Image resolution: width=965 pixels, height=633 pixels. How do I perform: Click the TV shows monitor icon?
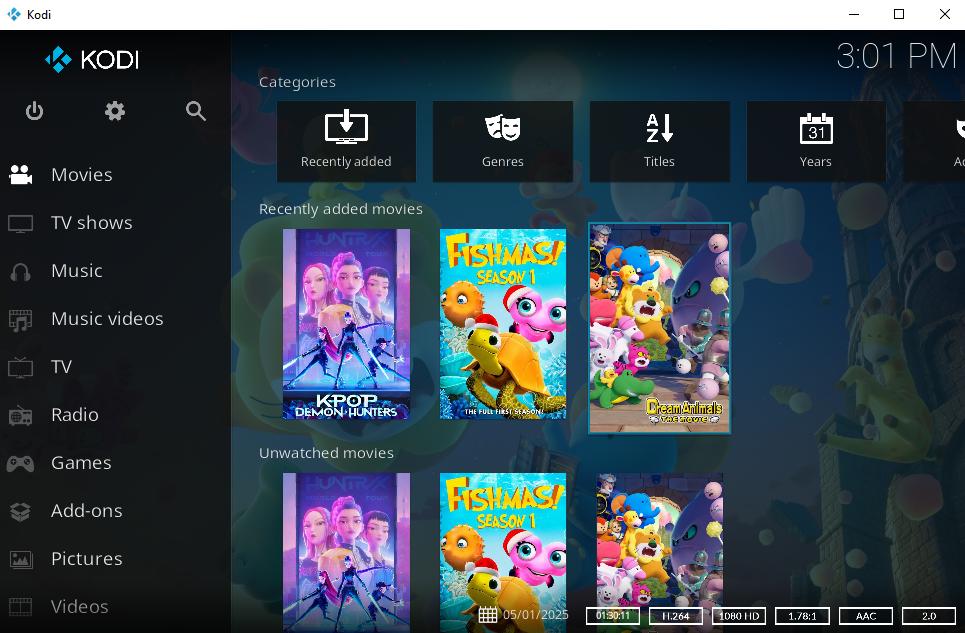pos(20,223)
